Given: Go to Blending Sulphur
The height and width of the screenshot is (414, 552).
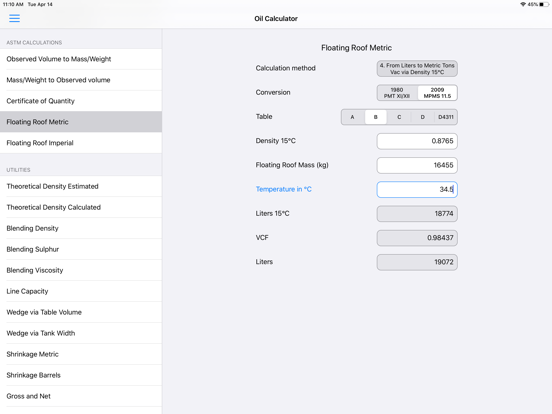Looking at the screenshot, I should tap(81, 249).
